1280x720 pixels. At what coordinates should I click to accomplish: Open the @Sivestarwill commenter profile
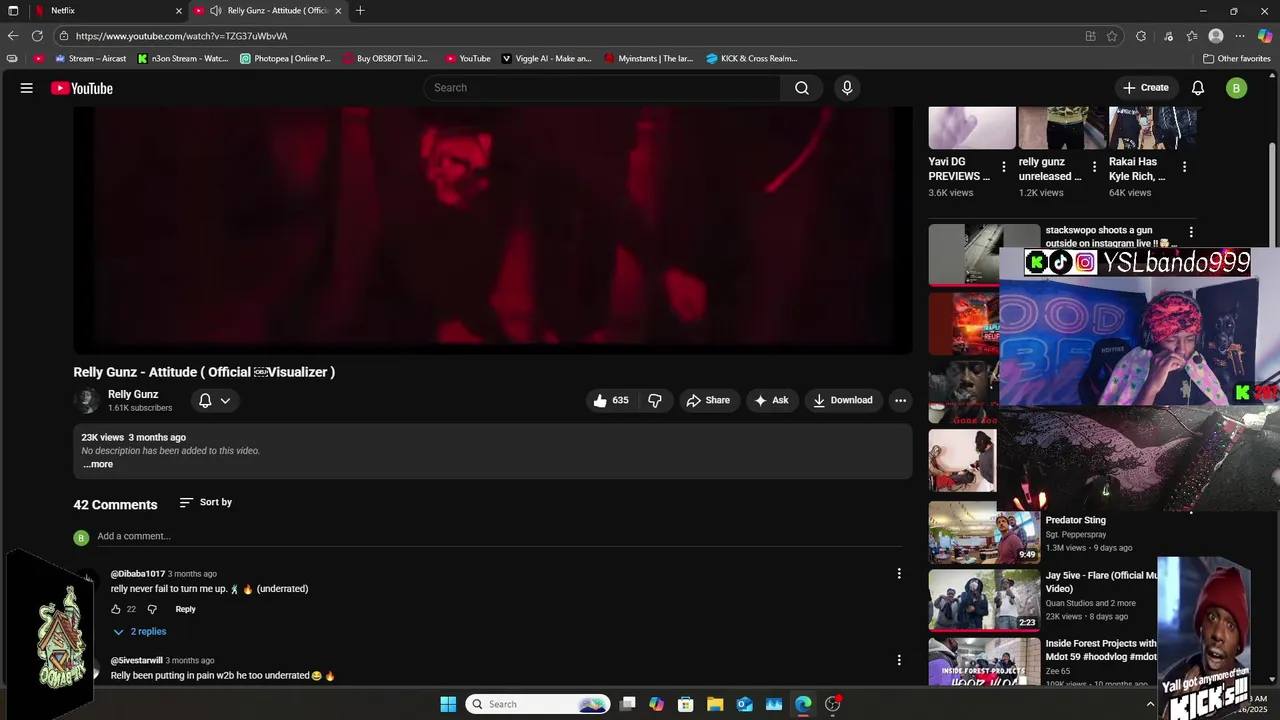(x=136, y=660)
